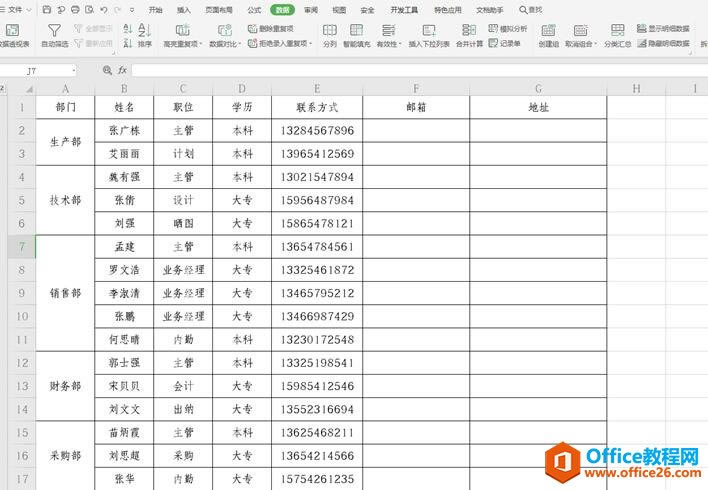708x490 pixels.
Task: Switch to the 公式 tab
Action: [x=254, y=9]
